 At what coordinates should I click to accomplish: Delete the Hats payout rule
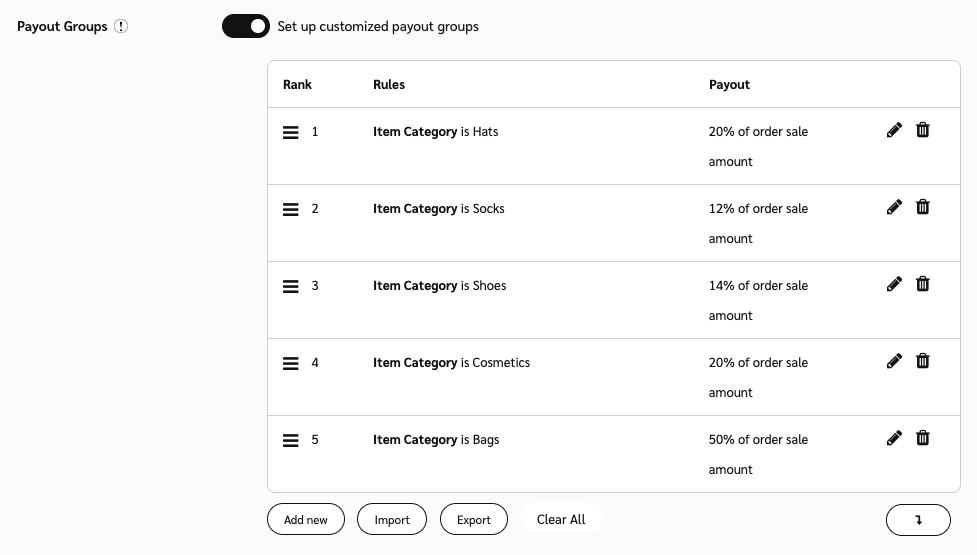coord(923,130)
